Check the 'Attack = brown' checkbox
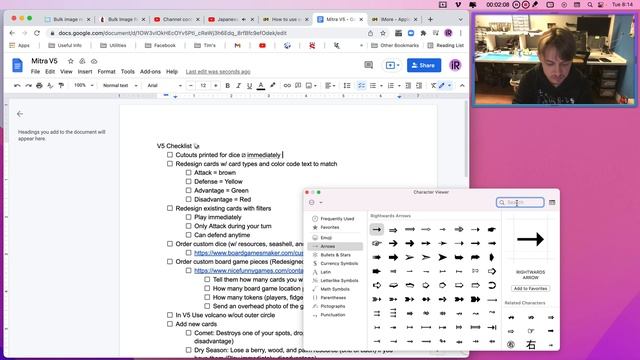Image resolution: width=640 pixels, height=360 pixels. (x=189, y=173)
